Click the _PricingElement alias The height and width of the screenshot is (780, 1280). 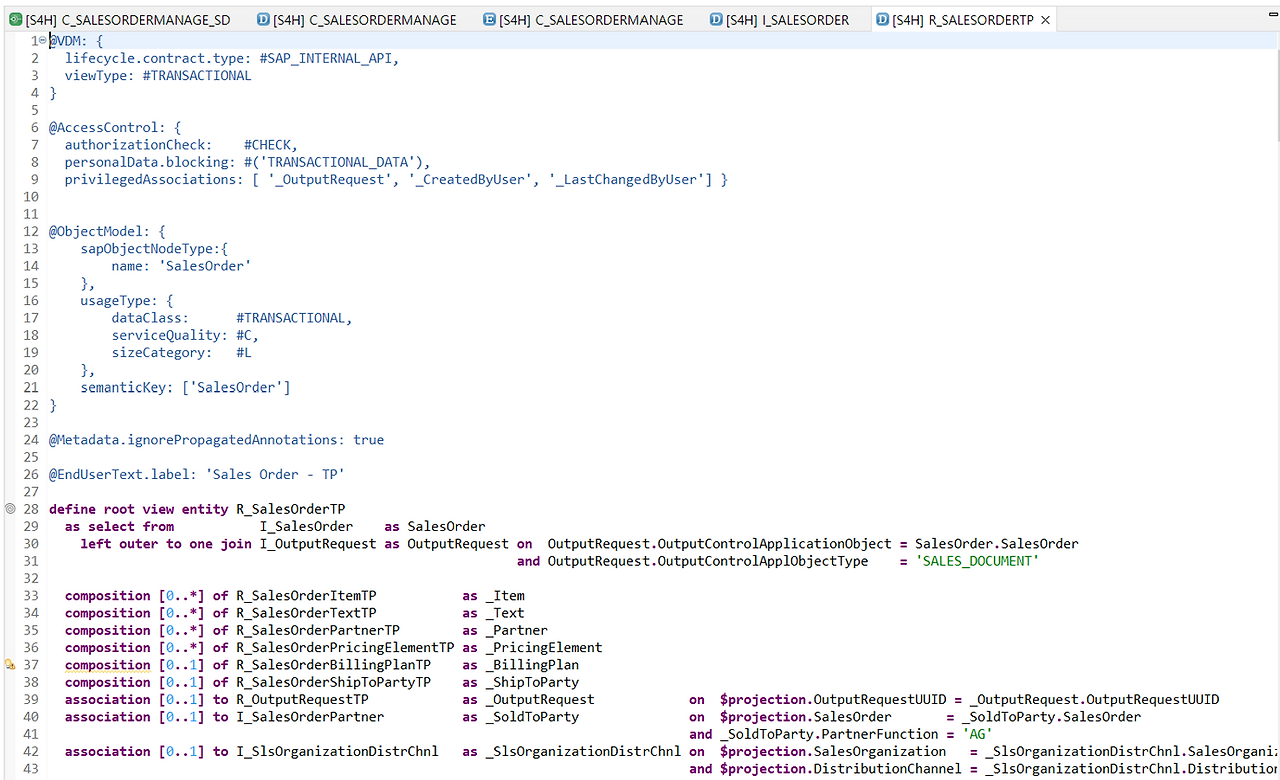[544, 648]
